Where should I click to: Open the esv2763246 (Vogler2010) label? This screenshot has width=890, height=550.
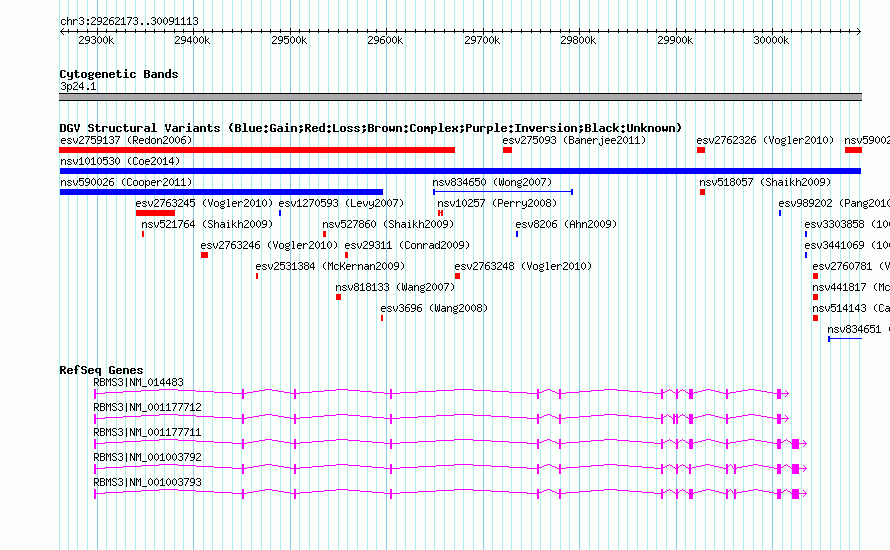[269, 245]
